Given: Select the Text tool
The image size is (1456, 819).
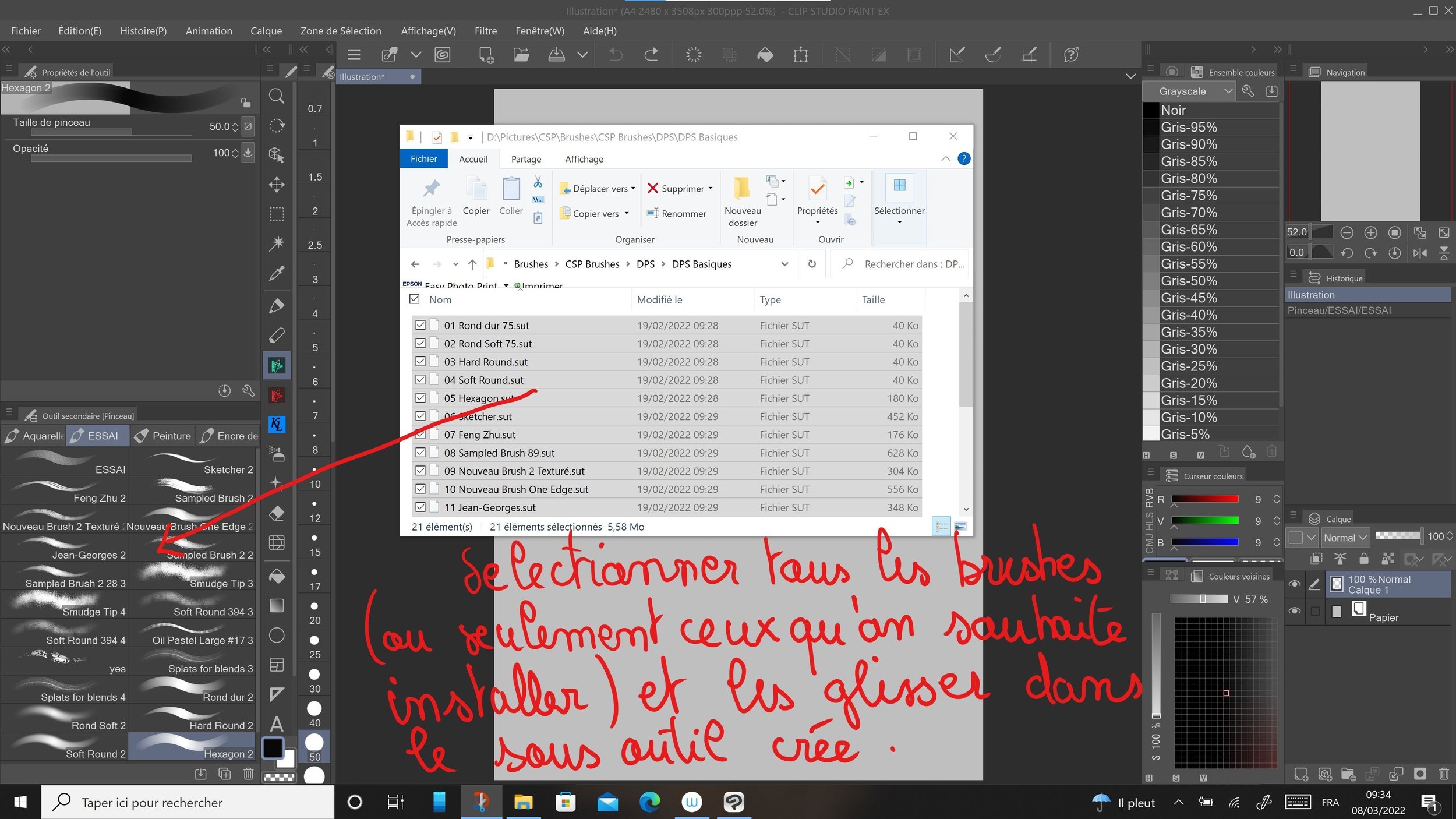Looking at the screenshot, I should point(277,724).
